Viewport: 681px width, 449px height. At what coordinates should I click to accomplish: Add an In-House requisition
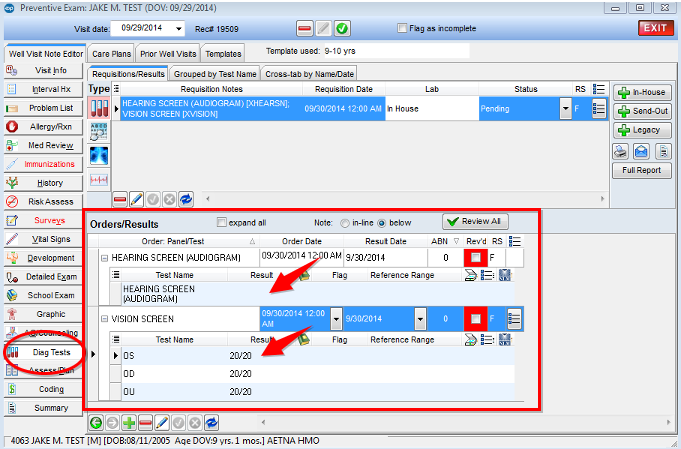tap(642, 92)
